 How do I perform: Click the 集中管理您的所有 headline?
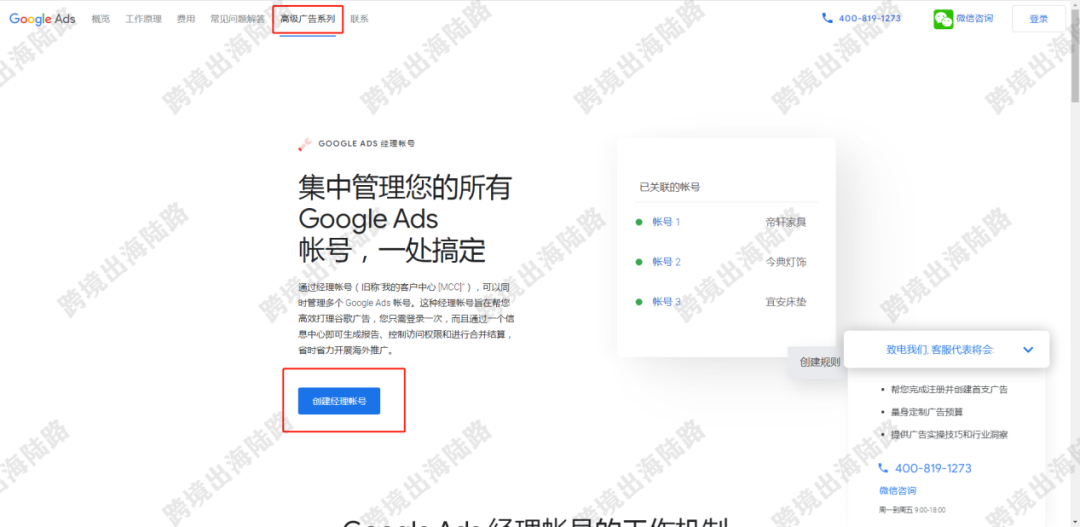(405, 187)
